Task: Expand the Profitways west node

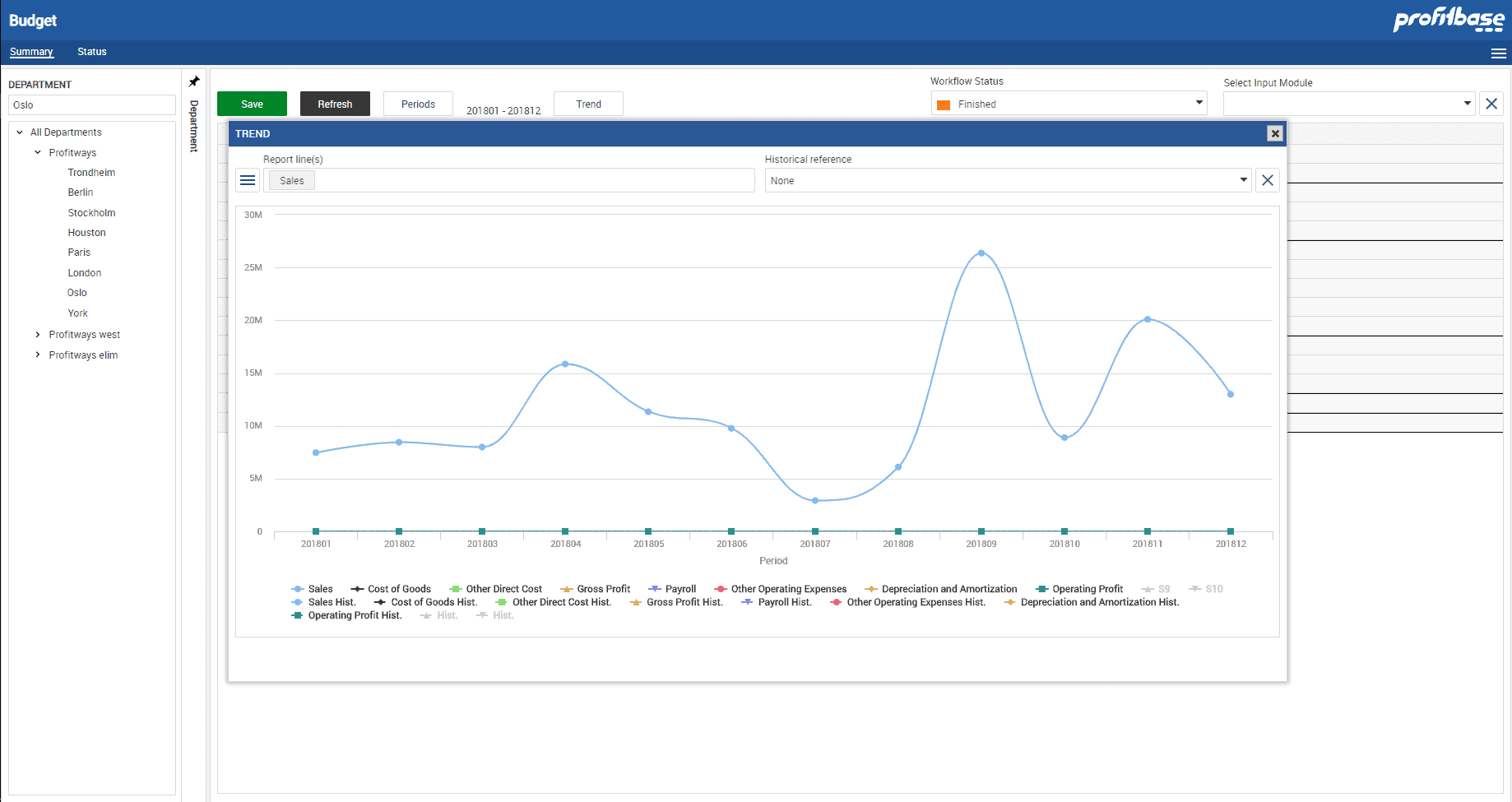Action: [x=37, y=334]
